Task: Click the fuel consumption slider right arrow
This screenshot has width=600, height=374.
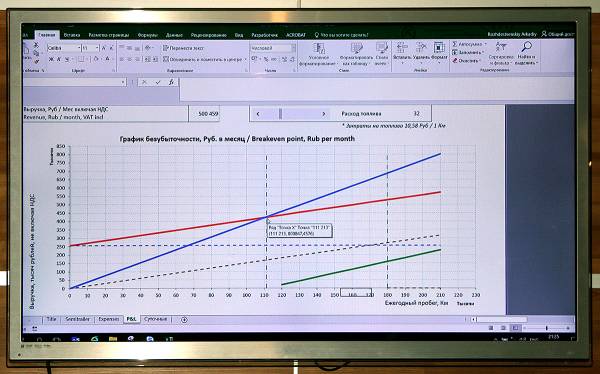Action: [x=324, y=114]
